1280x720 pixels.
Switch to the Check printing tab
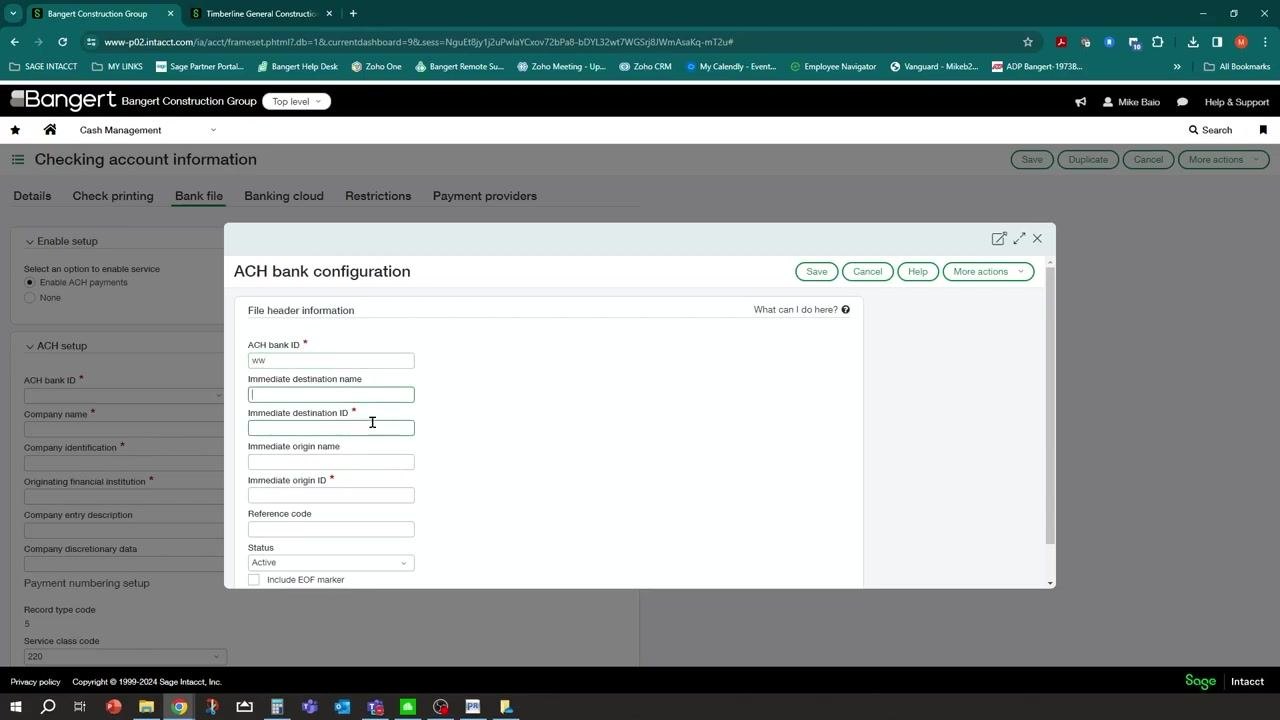(x=113, y=196)
